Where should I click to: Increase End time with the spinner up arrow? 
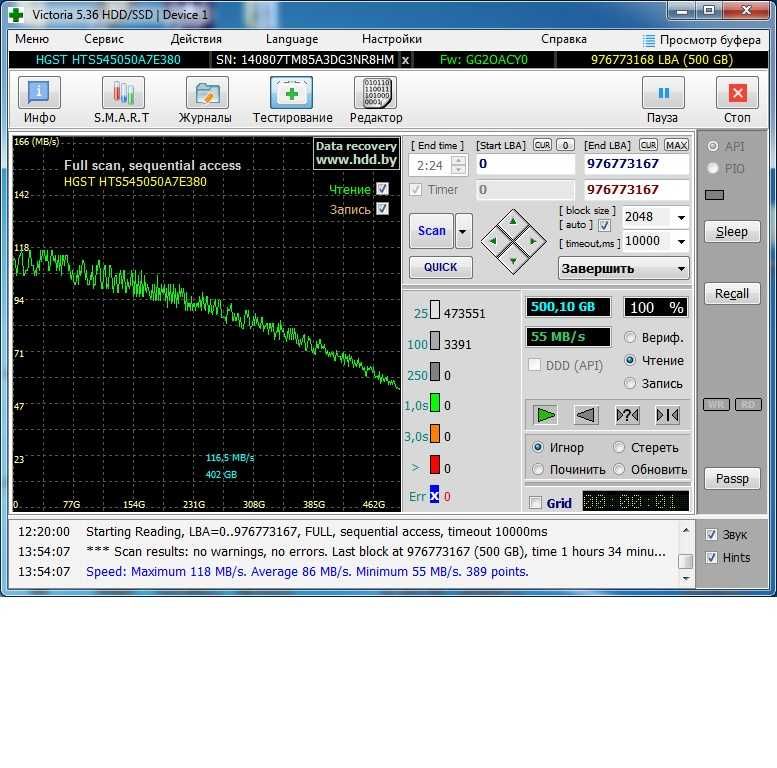click(459, 160)
